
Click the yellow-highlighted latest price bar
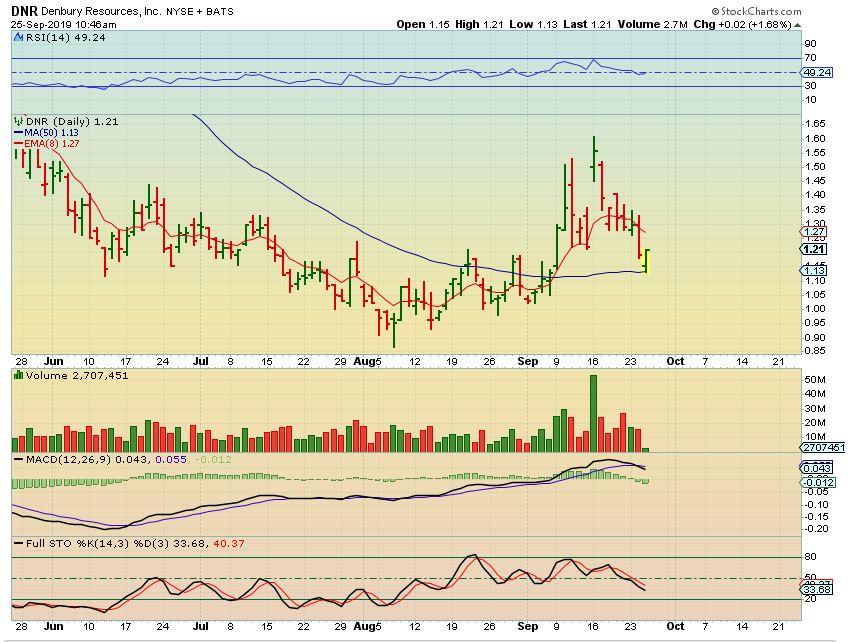click(646, 260)
